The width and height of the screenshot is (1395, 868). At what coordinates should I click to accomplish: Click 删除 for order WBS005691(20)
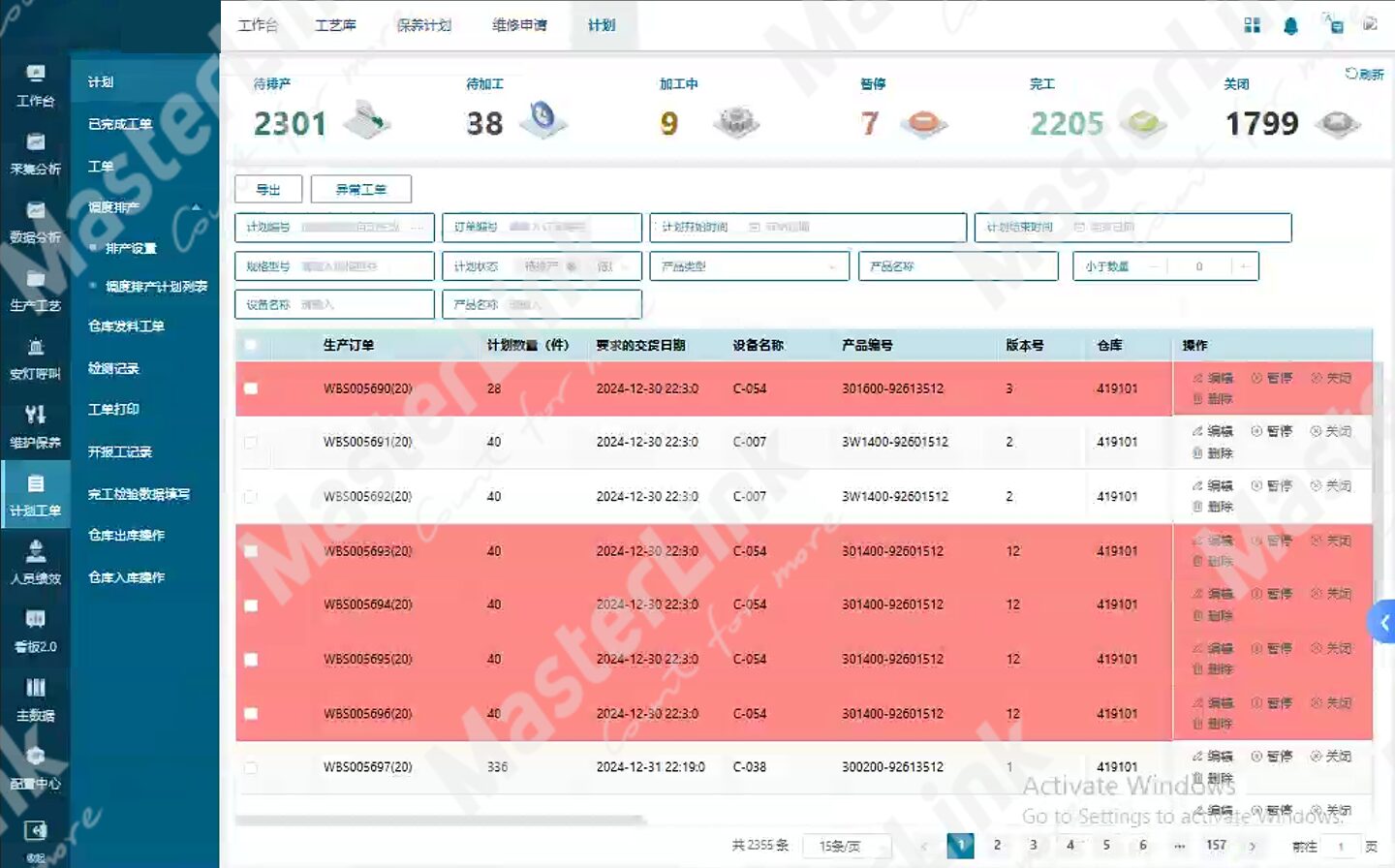tap(1213, 452)
